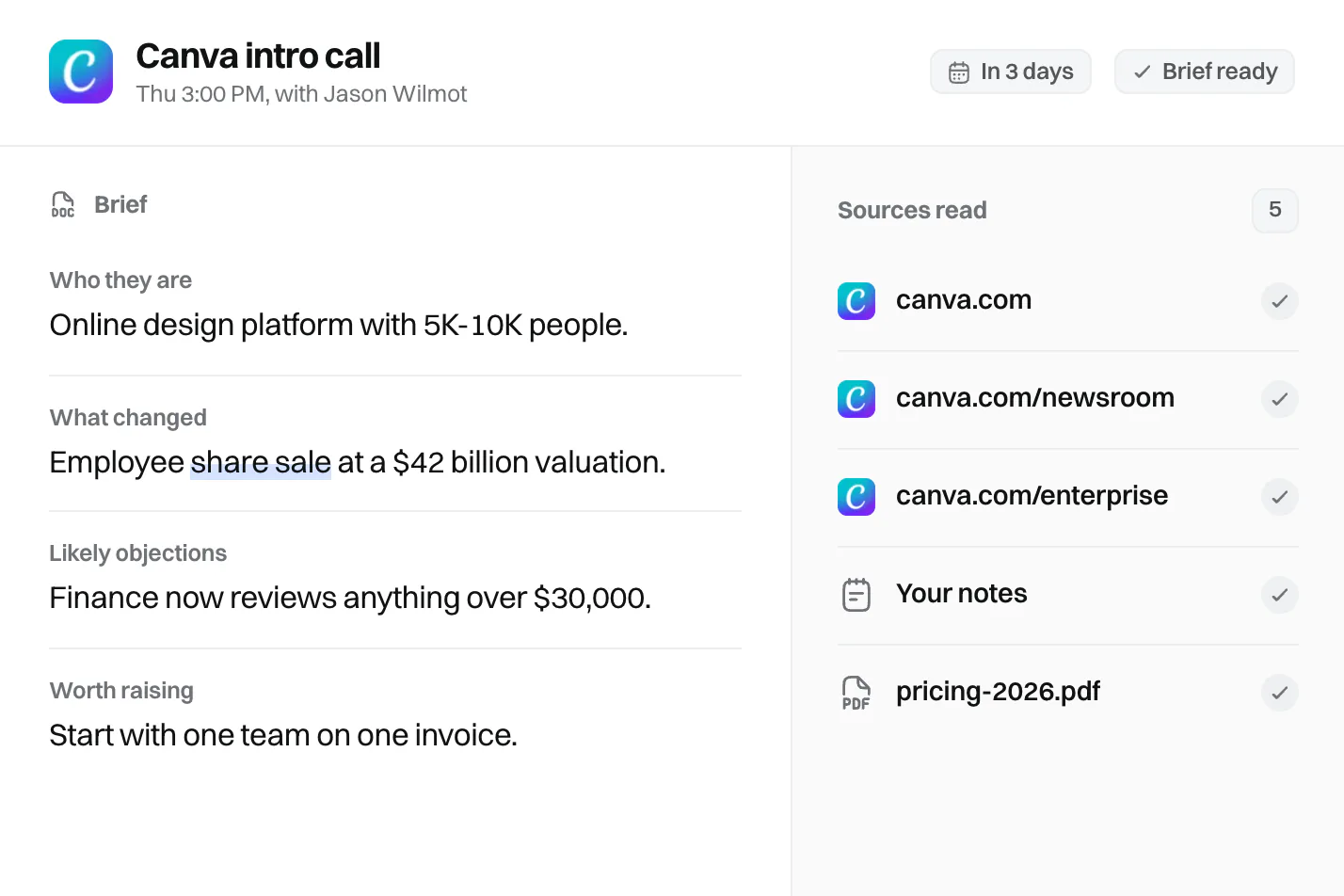
Task: Click the "Likely objections" label
Action: tap(138, 553)
